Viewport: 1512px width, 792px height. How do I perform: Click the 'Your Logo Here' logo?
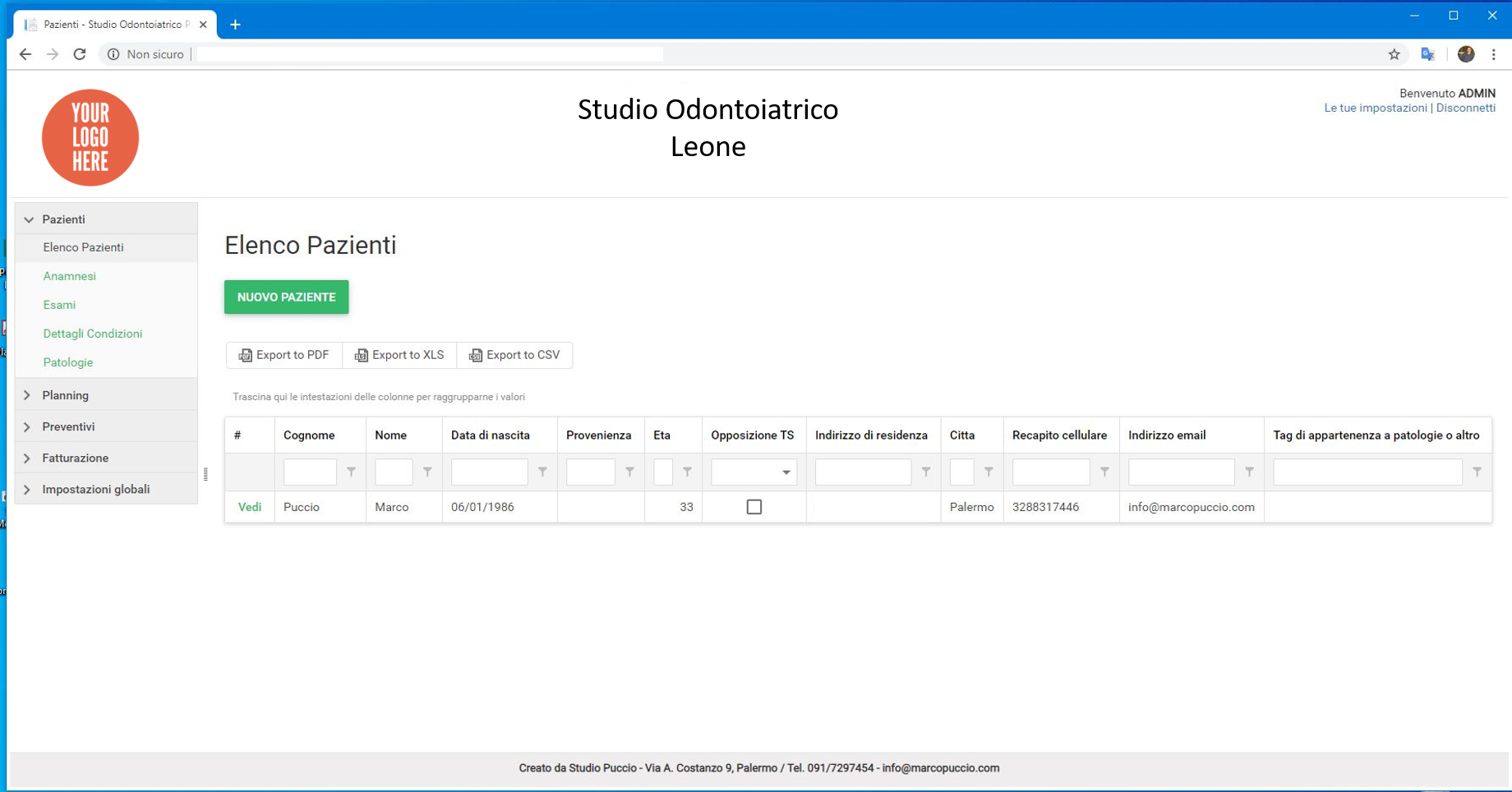tap(90, 137)
